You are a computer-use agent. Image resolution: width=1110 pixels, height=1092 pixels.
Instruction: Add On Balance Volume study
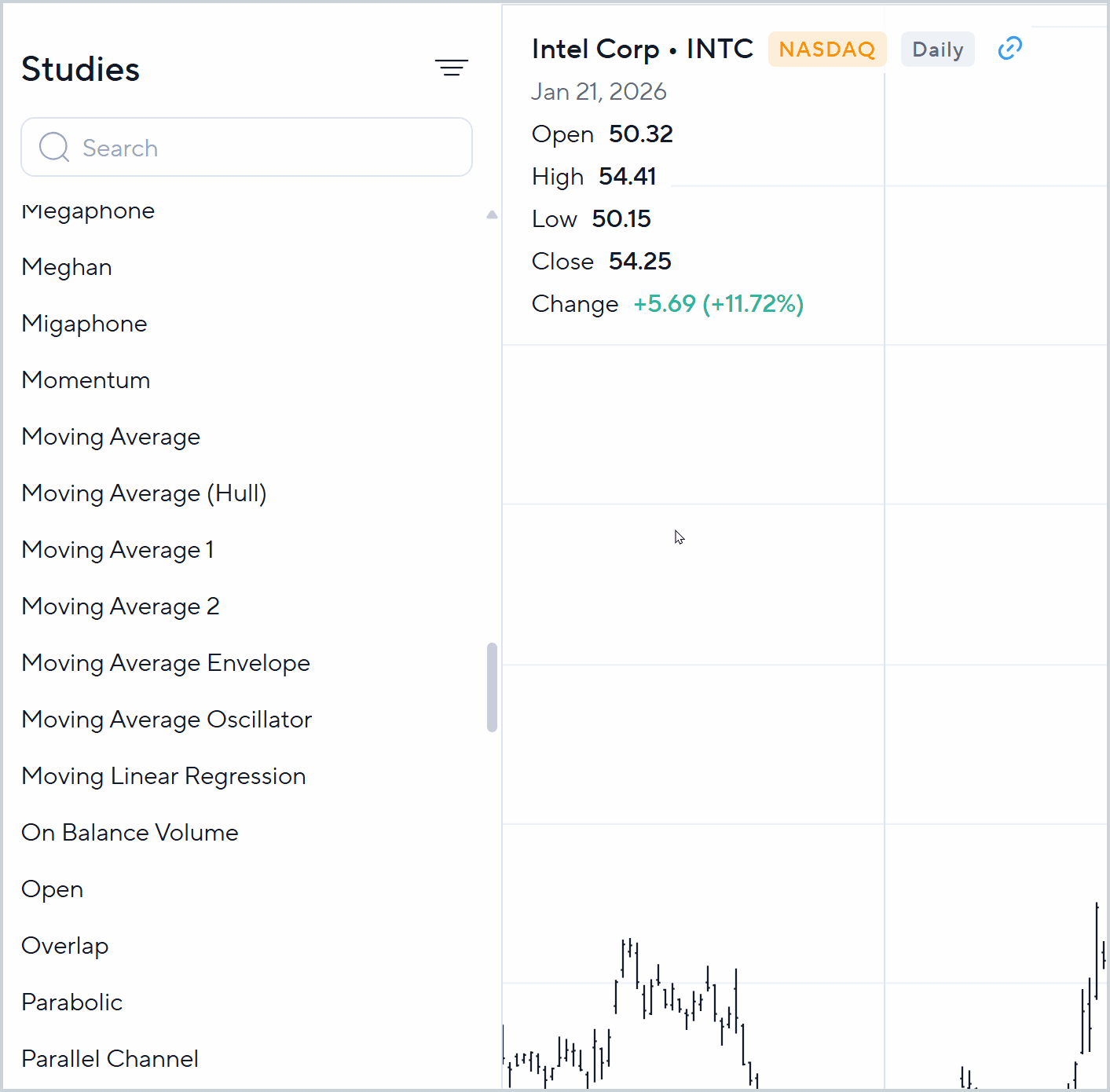[x=130, y=833]
